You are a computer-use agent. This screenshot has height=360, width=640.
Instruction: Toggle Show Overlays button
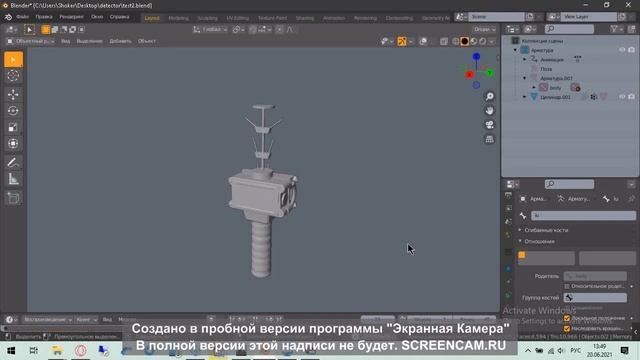click(x=423, y=41)
